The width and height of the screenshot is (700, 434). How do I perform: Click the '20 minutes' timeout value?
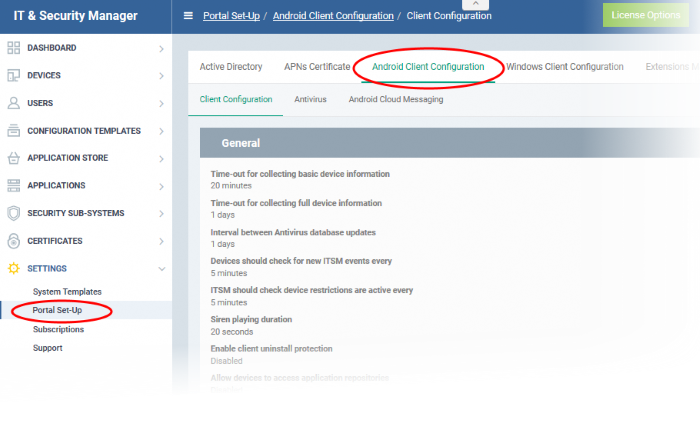click(x=231, y=185)
